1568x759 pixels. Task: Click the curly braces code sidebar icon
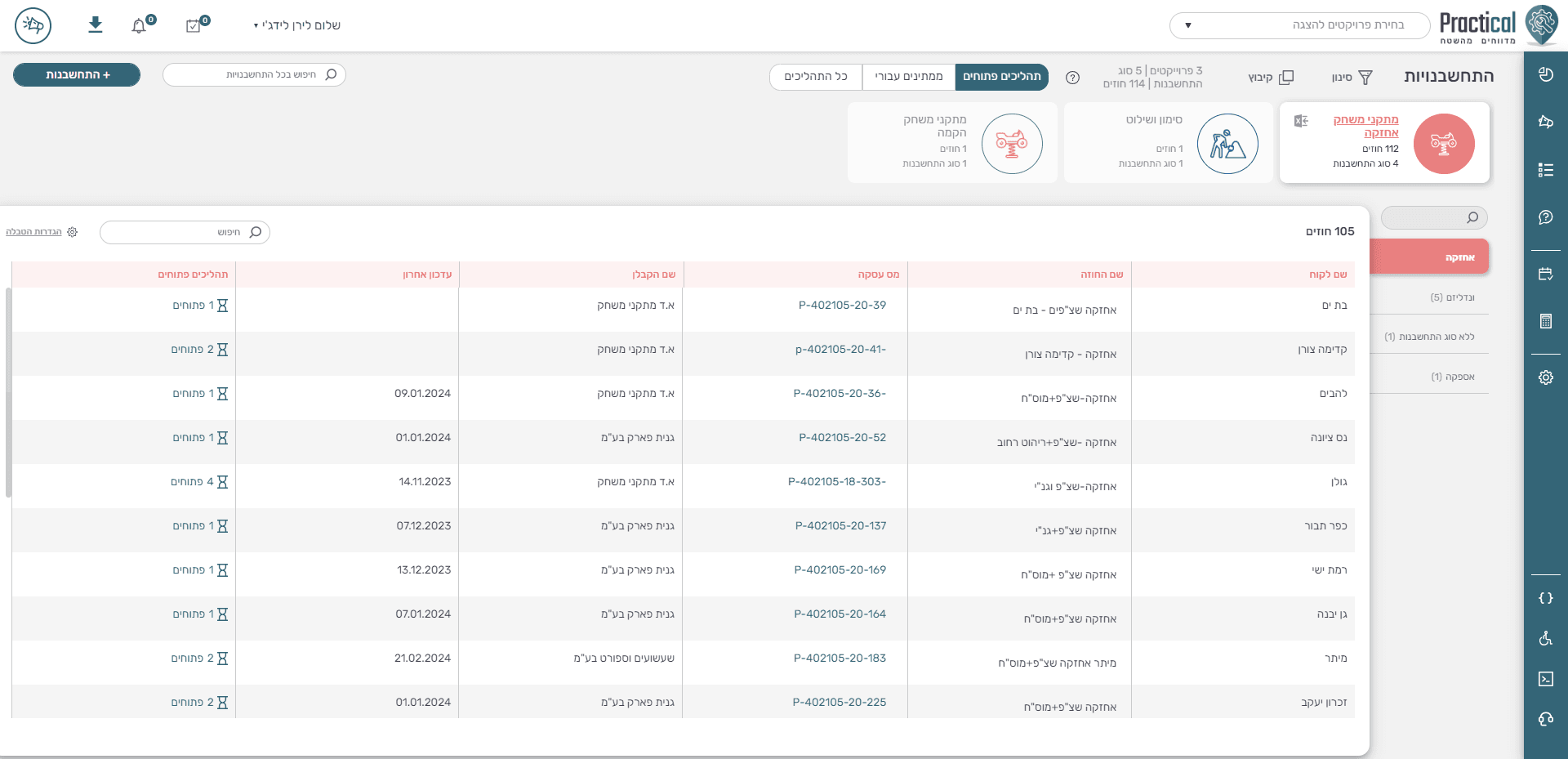coord(1546,598)
